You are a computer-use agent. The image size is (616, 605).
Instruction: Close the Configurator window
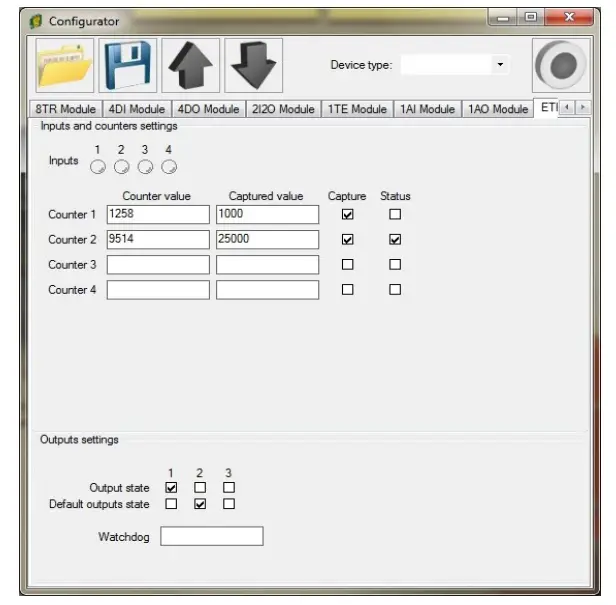pos(569,18)
